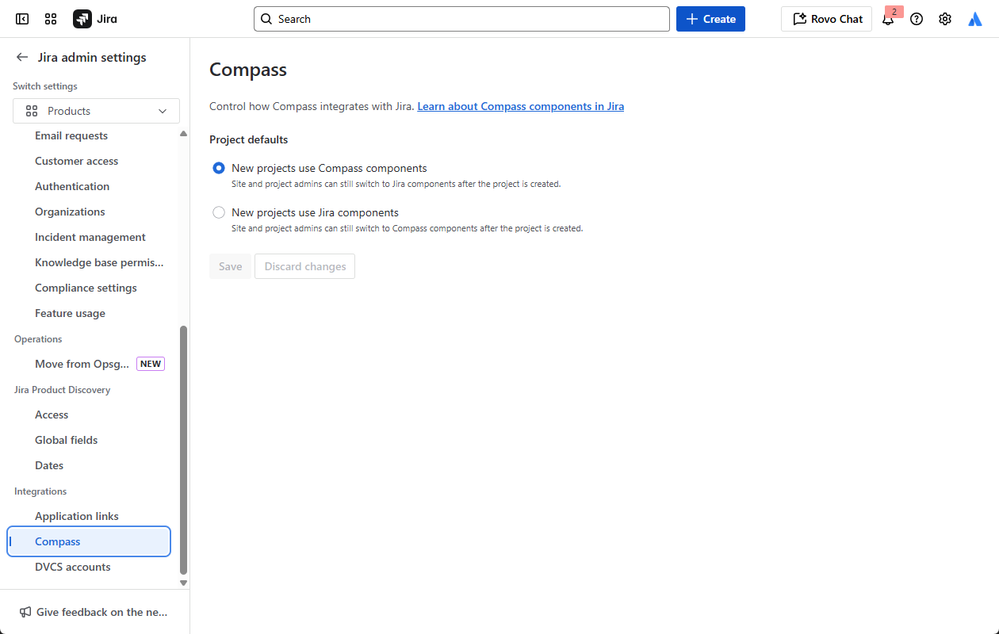Select New projects use Jira components

point(219,213)
